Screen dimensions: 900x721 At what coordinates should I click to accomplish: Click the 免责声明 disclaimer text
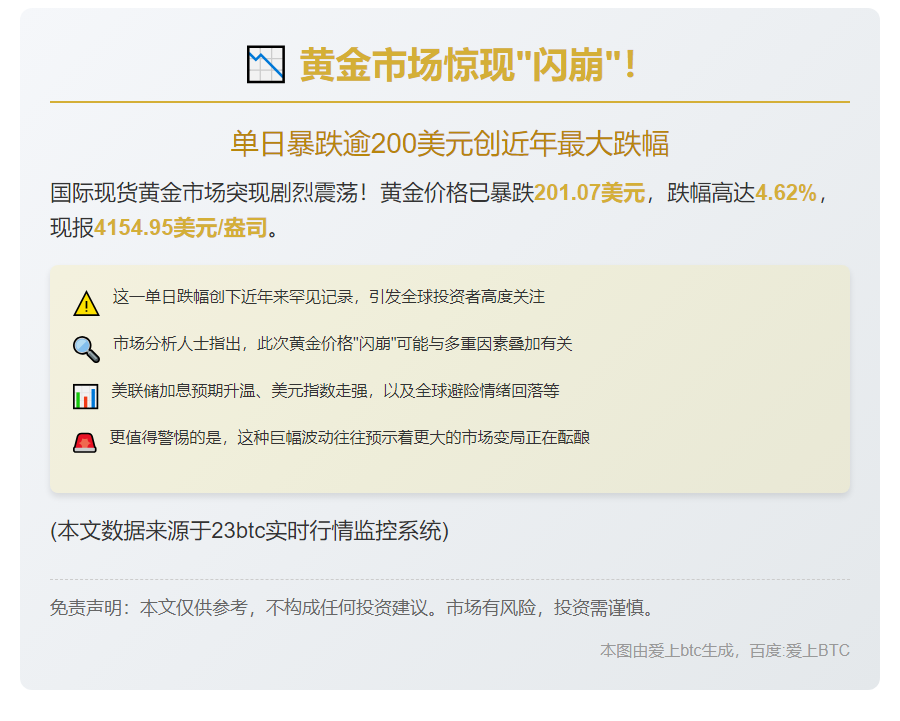point(355,608)
